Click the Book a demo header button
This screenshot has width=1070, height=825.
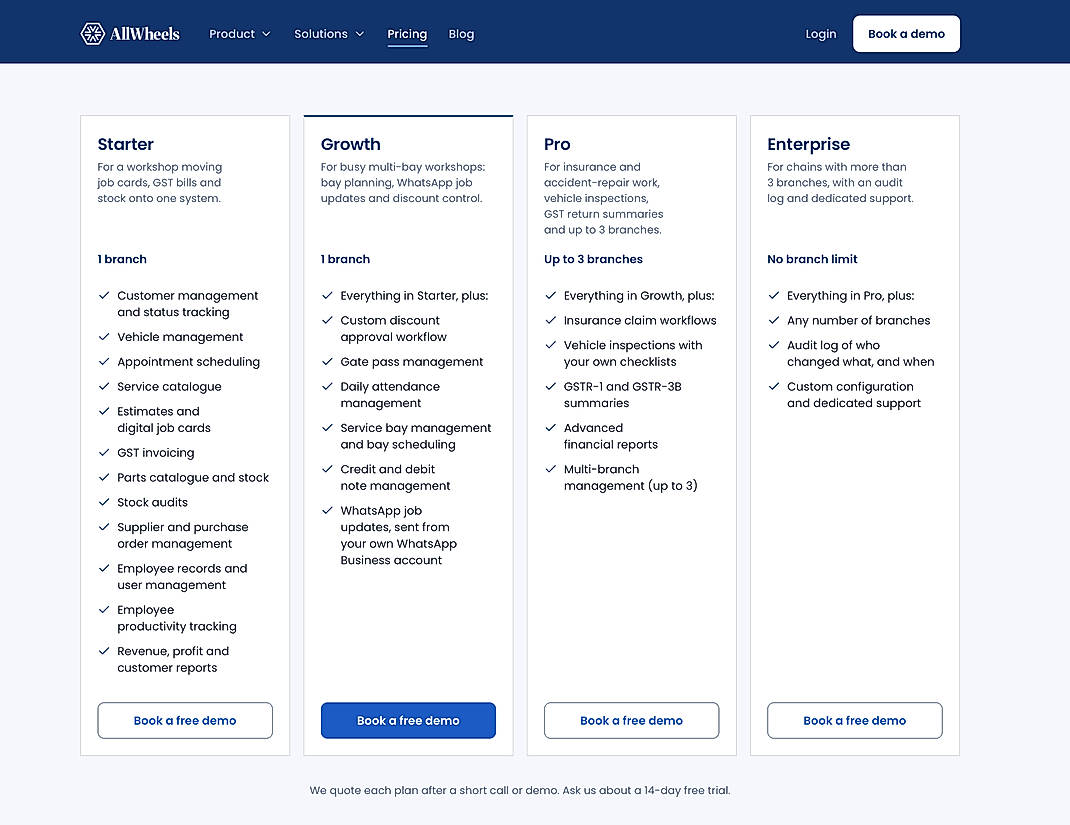[x=906, y=34]
